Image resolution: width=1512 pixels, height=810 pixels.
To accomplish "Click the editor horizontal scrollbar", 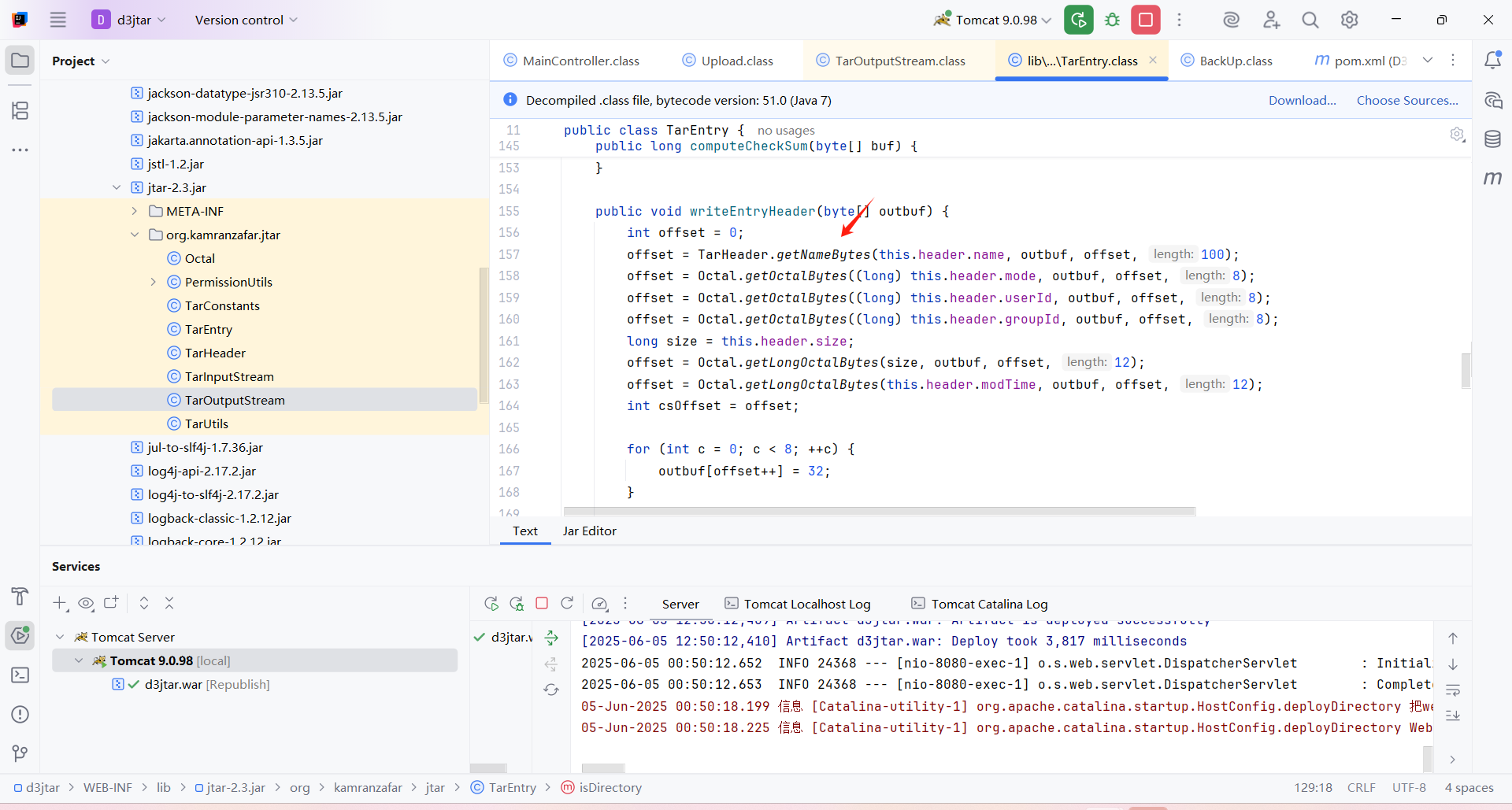I will coord(879,512).
